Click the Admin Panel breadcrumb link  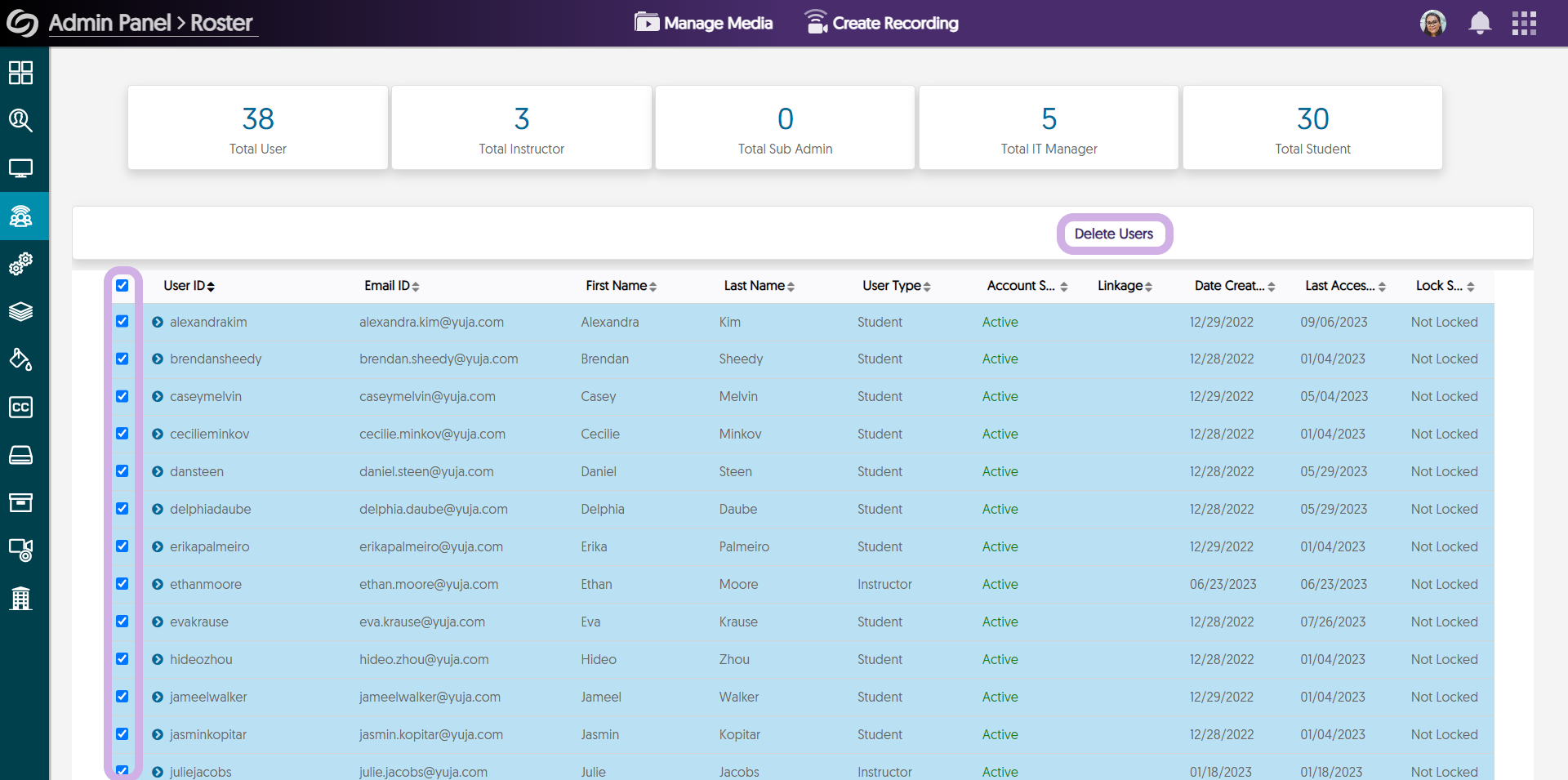109,23
